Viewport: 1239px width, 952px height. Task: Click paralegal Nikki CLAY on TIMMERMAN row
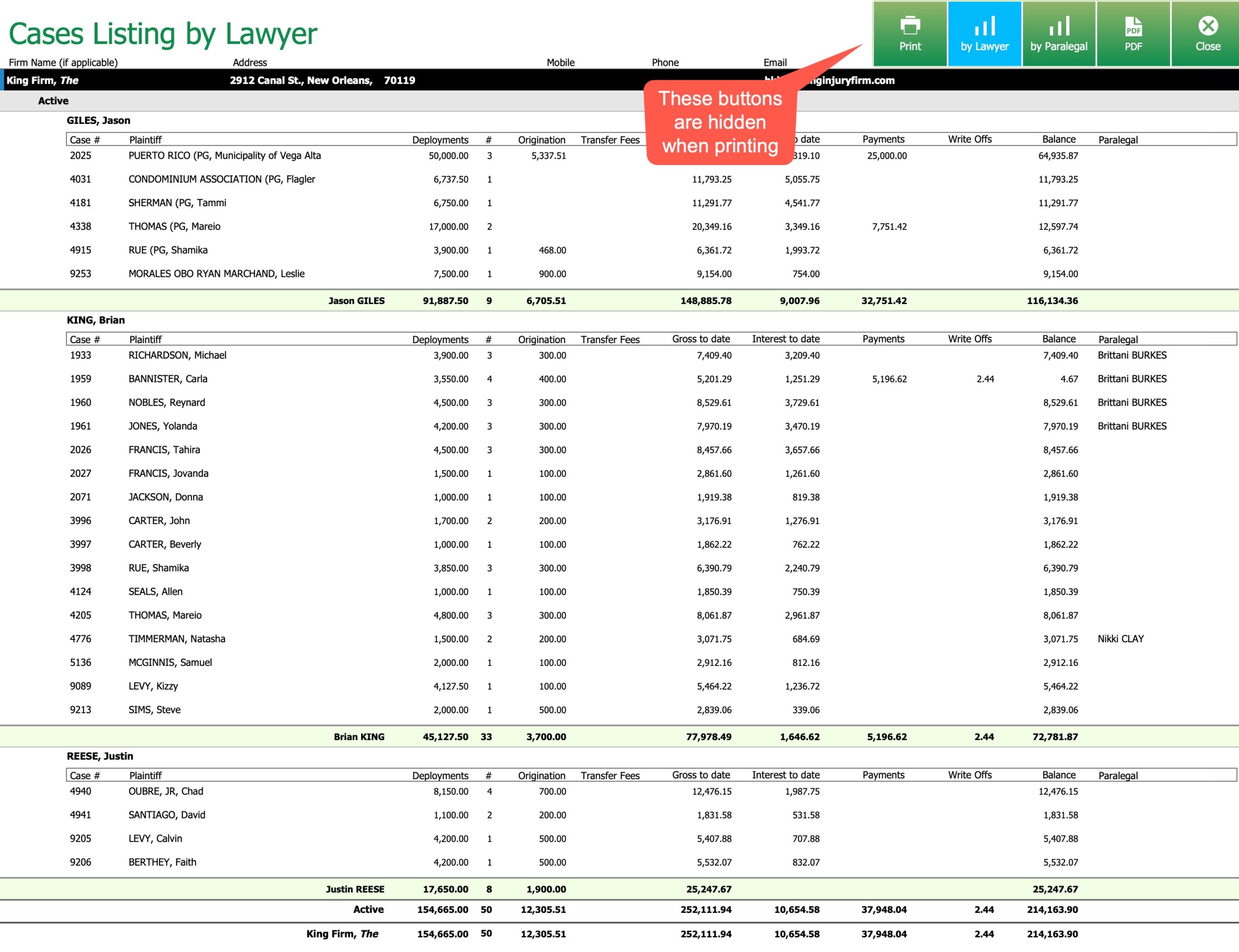(x=1120, y=639)
